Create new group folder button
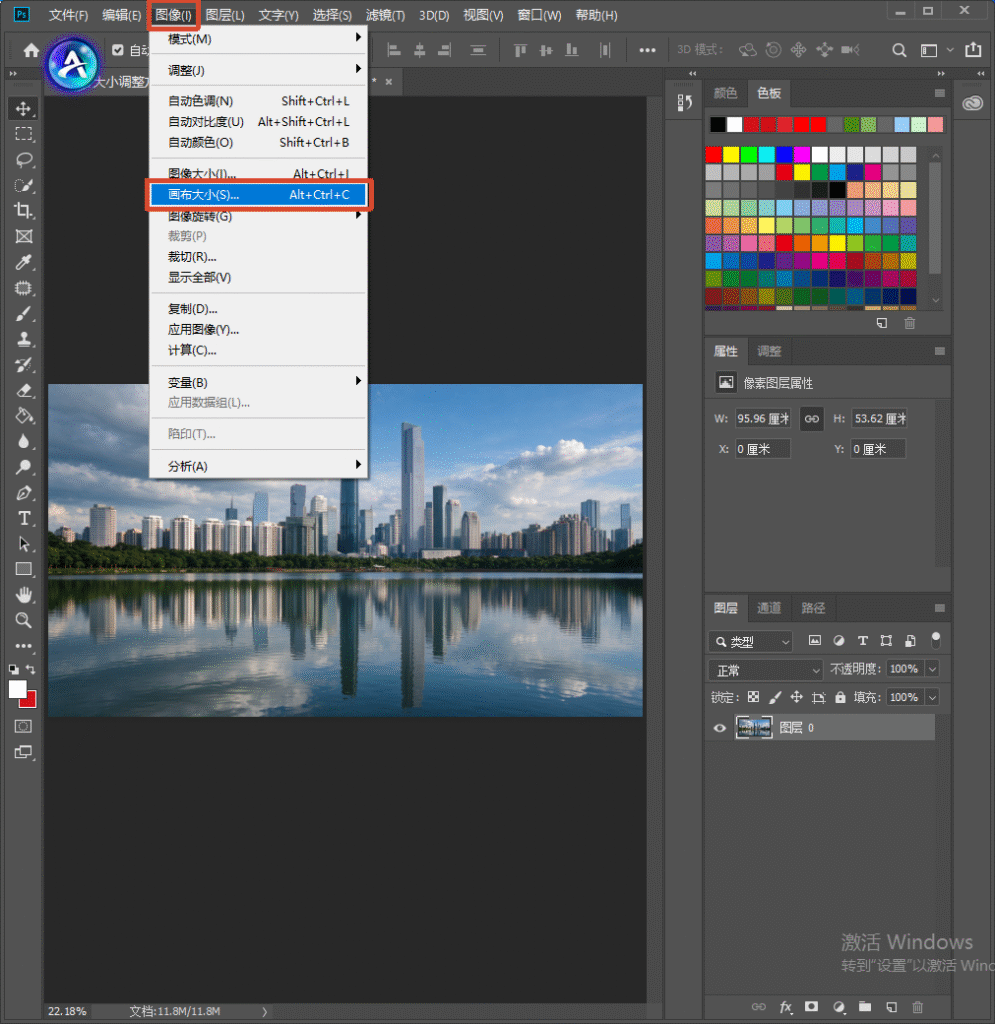 tap(864, 1006)
